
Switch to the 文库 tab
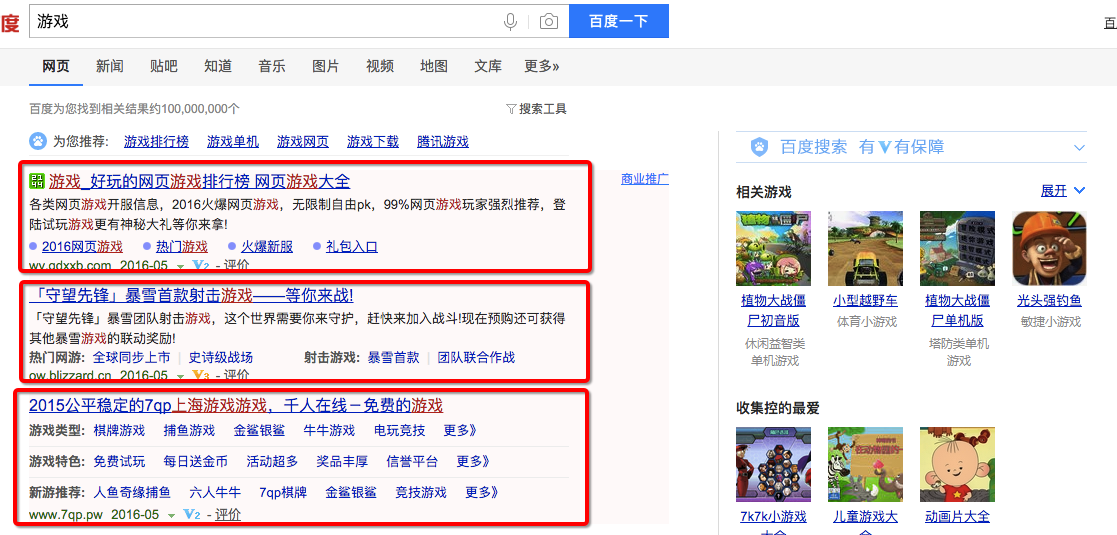(488, 66)
